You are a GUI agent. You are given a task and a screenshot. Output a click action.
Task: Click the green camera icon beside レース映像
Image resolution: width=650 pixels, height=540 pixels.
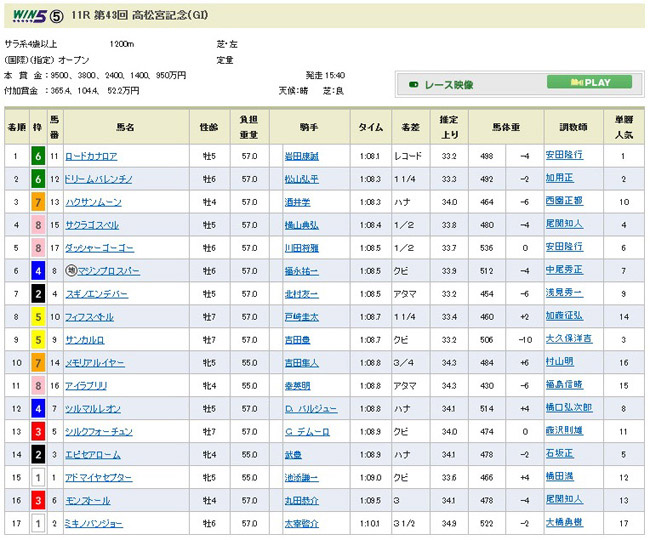coord(413,85)
